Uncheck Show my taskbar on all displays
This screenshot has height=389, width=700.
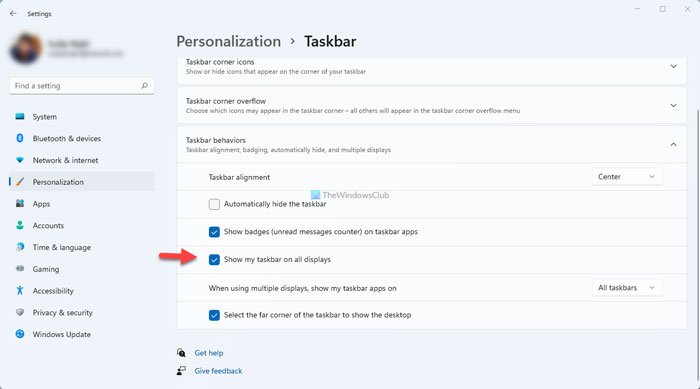click(214, 259)
